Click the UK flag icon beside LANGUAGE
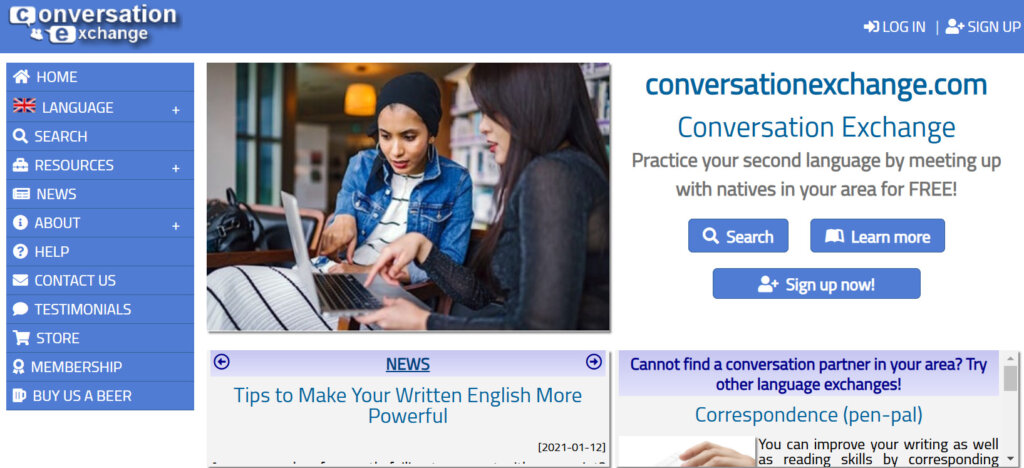The width and height of the screenshot is (1024, 468). pos(24,106)
